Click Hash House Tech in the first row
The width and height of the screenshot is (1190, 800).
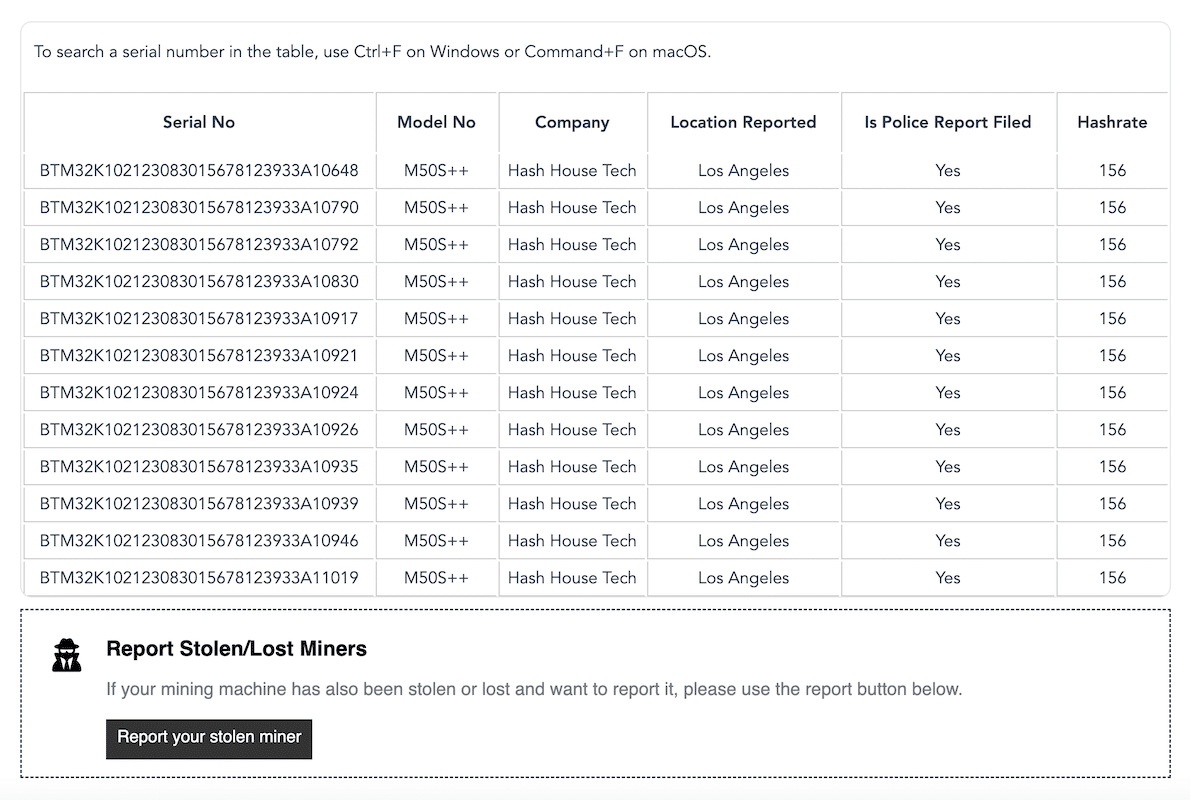click(572, 170)
